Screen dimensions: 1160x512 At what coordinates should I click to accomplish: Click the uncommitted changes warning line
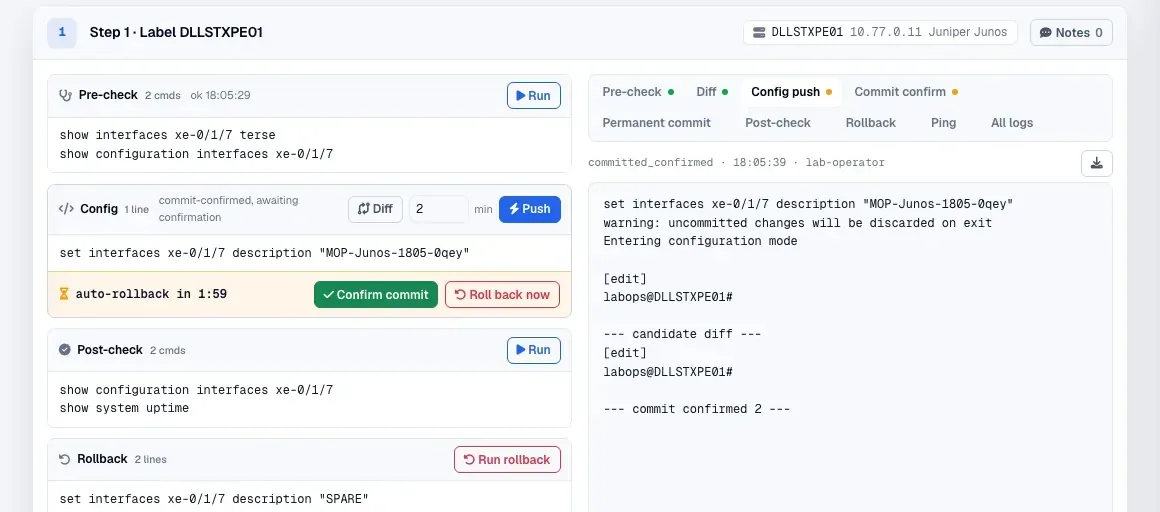click(x=798, y=223)
